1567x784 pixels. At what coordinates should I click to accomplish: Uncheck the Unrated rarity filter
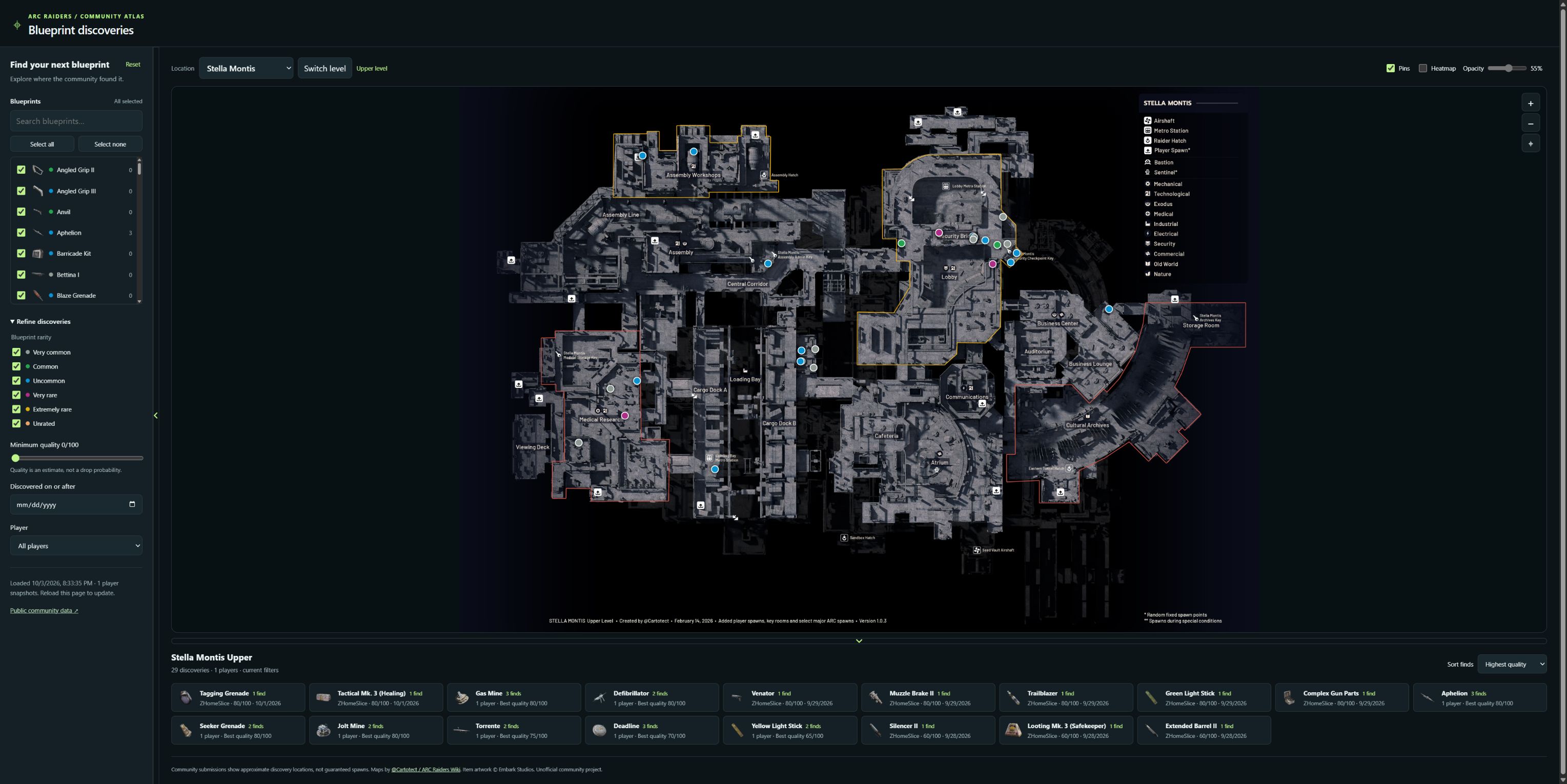(16, 423)
